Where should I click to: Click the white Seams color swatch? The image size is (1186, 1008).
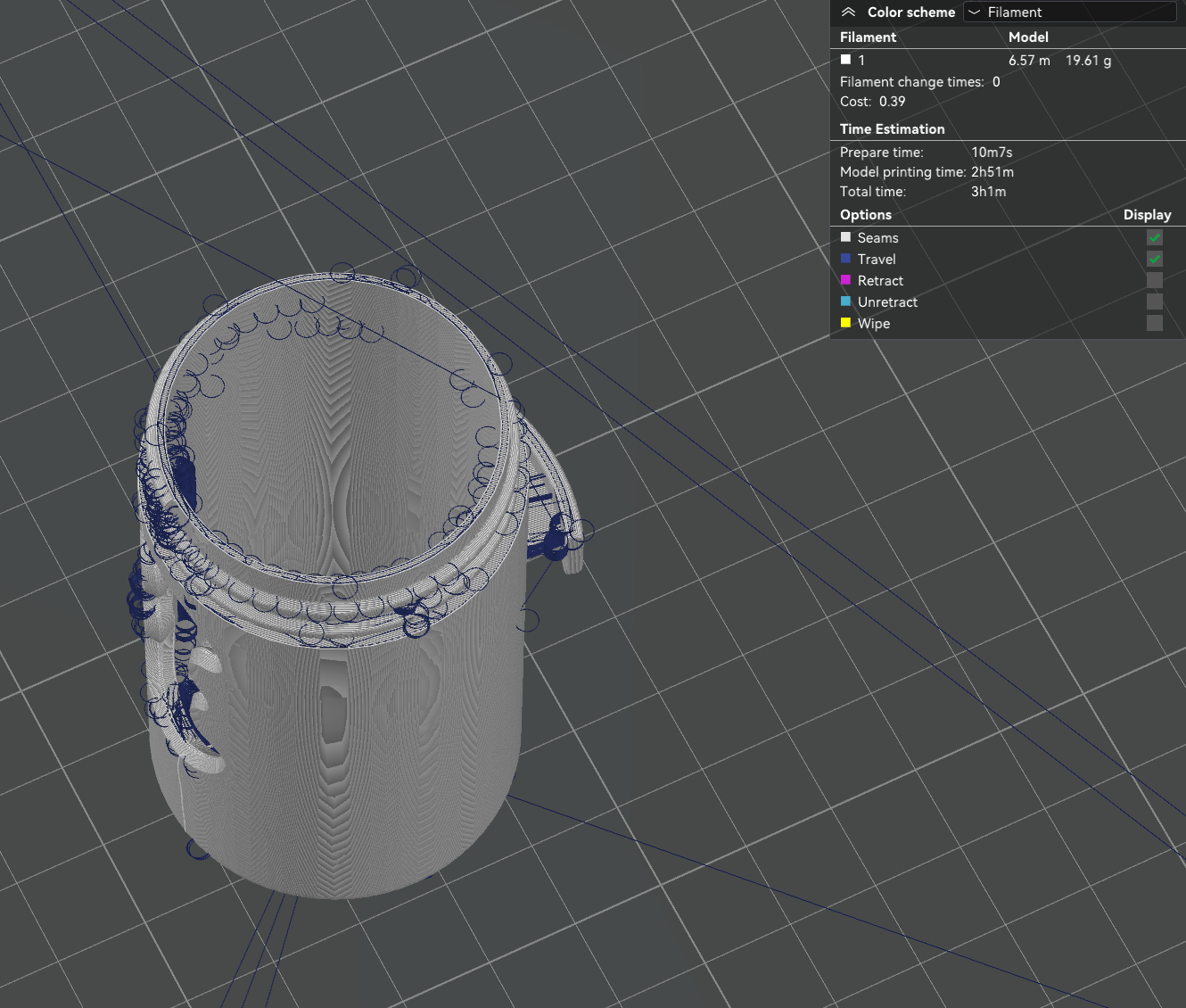point(845,236)
